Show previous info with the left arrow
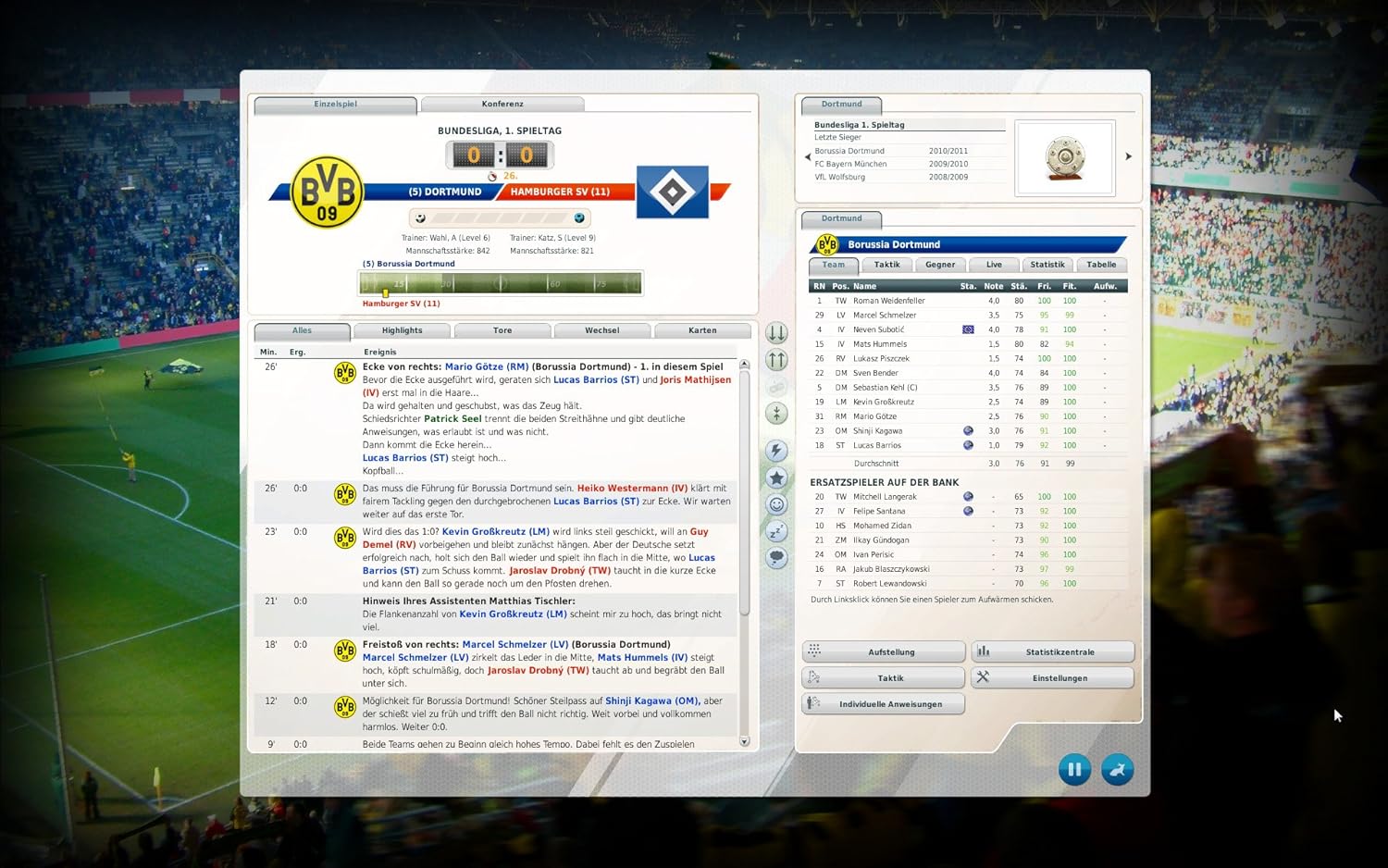 [807, 157]
